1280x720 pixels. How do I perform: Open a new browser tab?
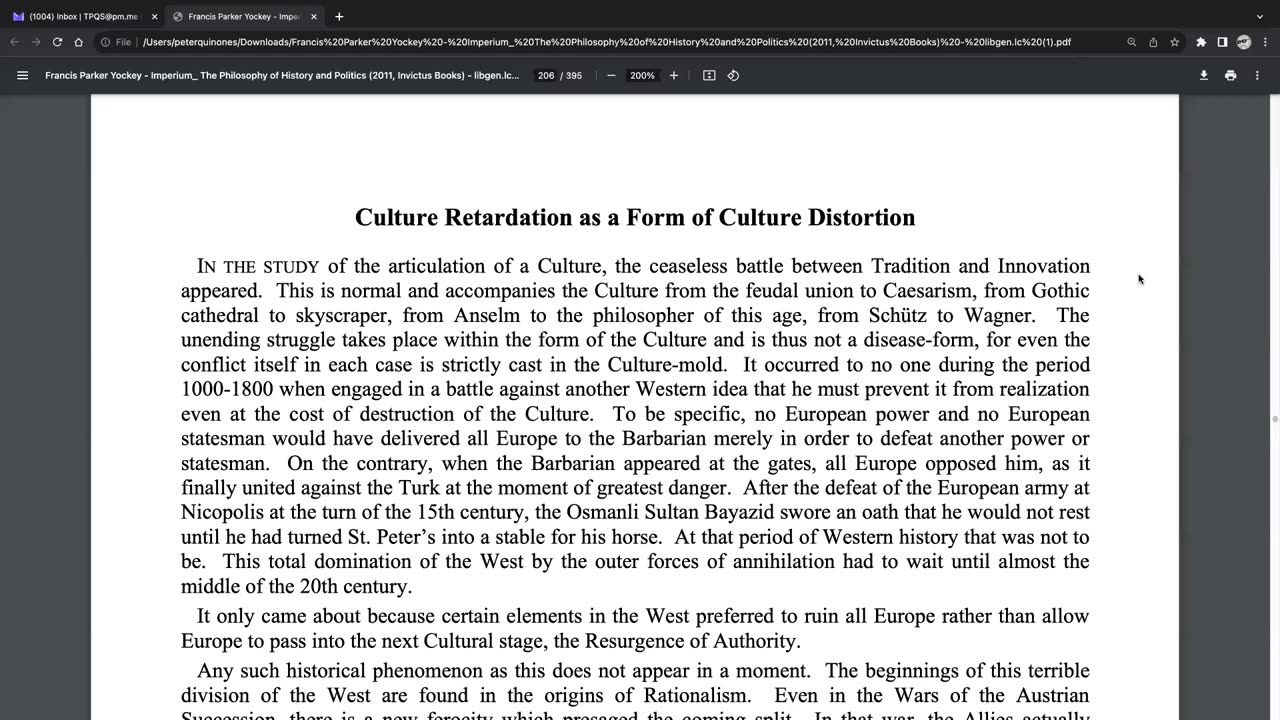(339, 17)
